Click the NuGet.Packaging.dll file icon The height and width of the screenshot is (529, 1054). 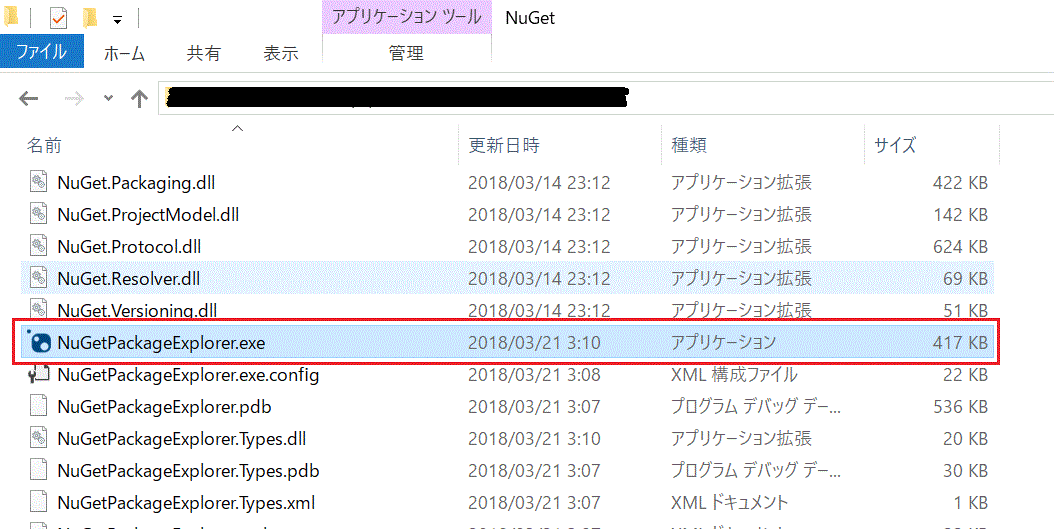(39, 182)
